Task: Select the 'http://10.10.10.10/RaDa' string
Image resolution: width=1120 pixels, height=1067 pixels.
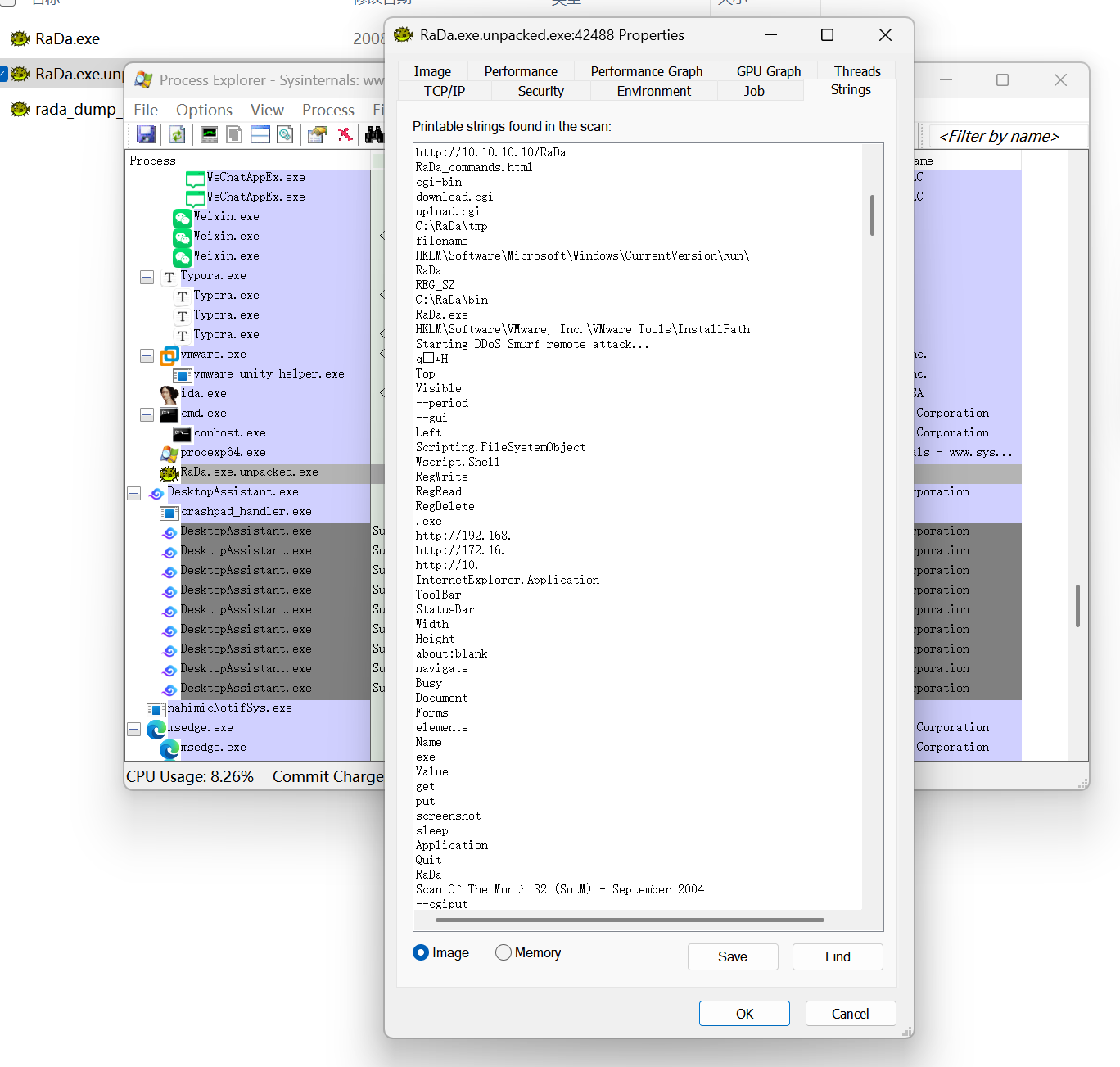Action: [490, 152]
